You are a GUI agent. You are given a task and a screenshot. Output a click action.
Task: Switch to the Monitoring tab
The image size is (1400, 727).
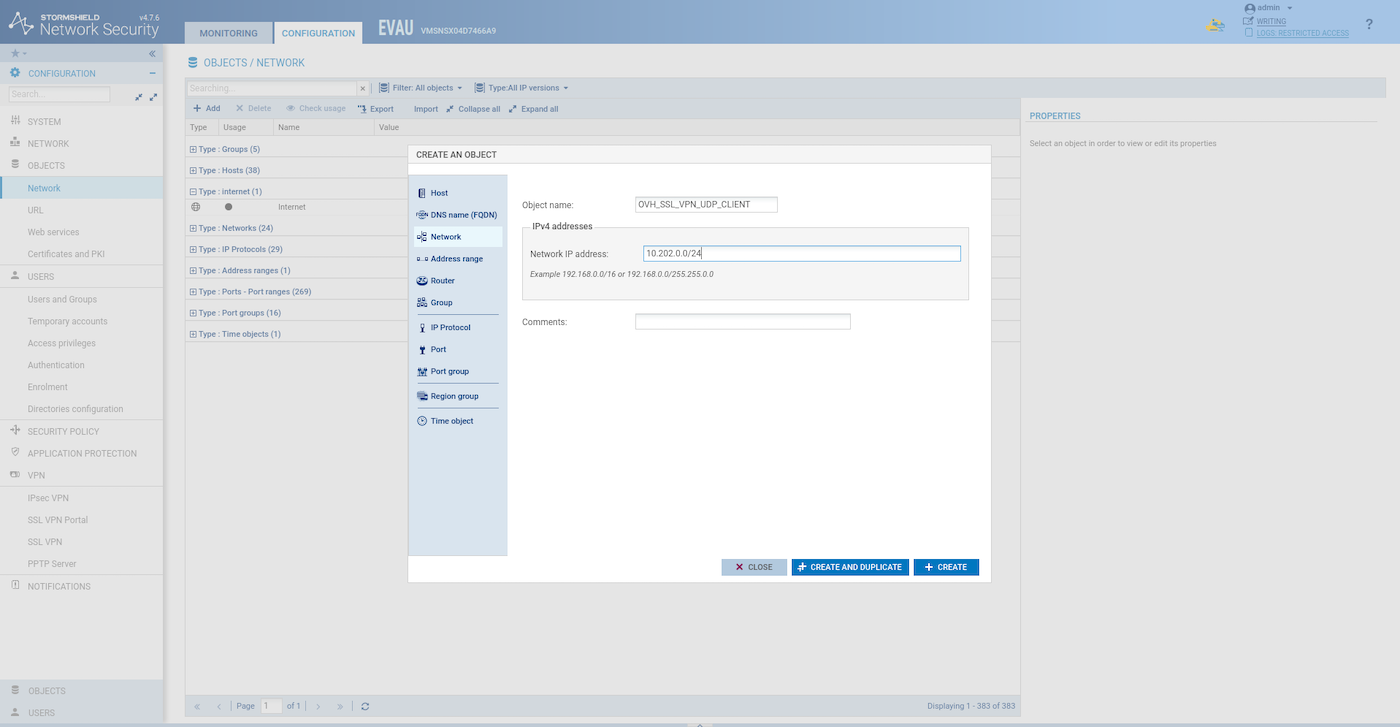(x=228, y=33)
